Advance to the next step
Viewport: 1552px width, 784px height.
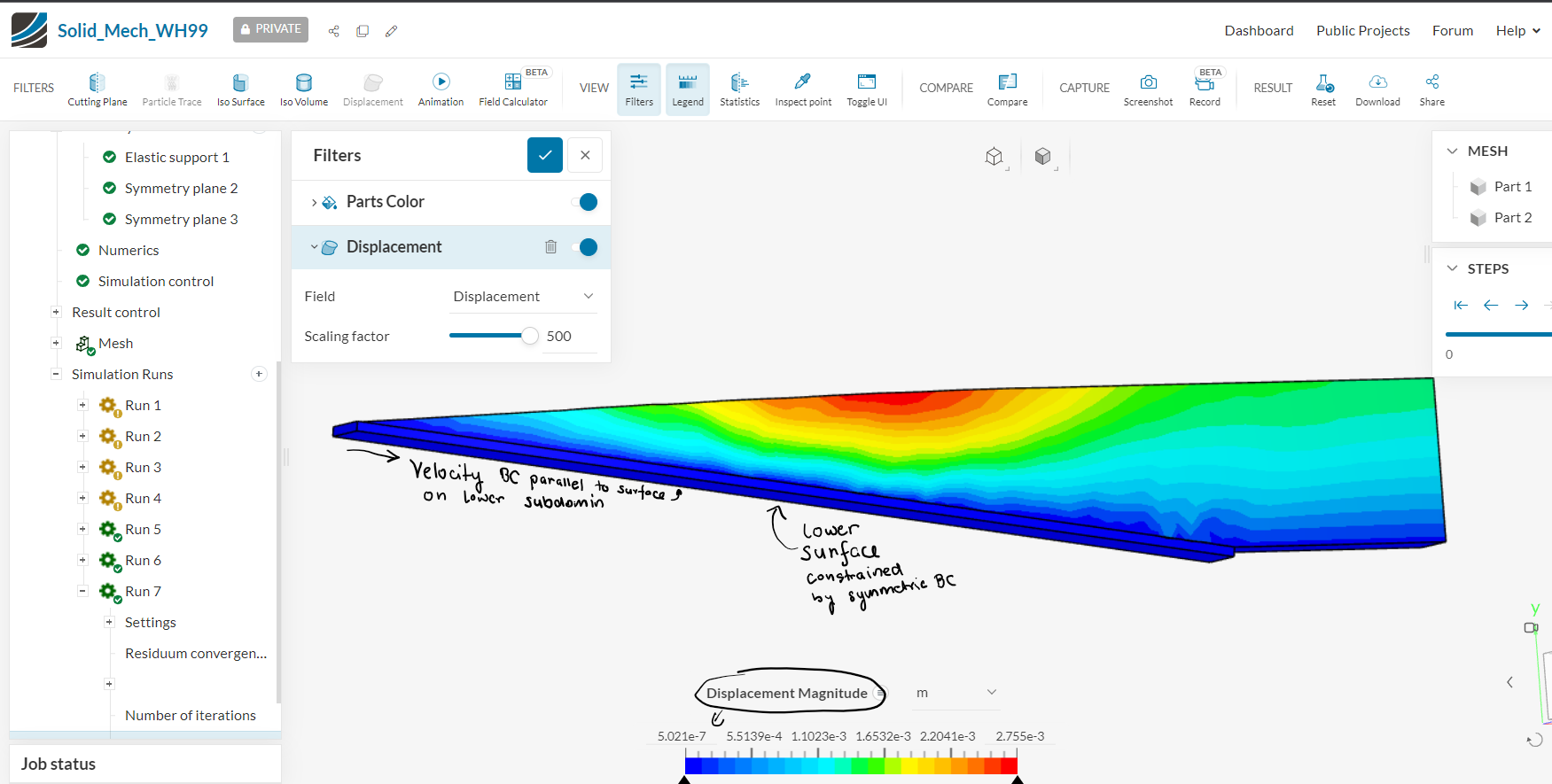tap(1522, 306)
